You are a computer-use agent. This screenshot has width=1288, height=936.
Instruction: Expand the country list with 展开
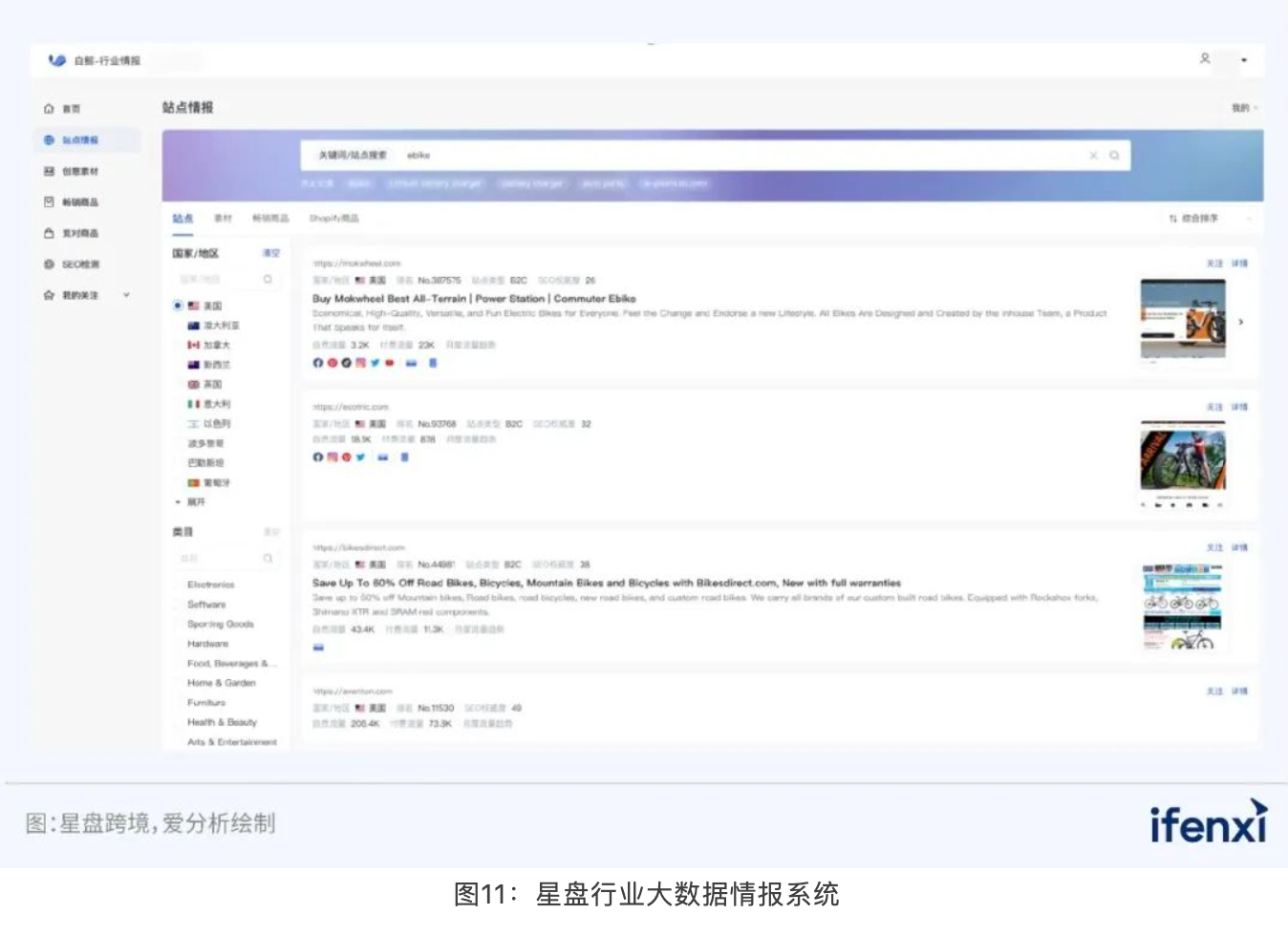[x=195, y=502]
